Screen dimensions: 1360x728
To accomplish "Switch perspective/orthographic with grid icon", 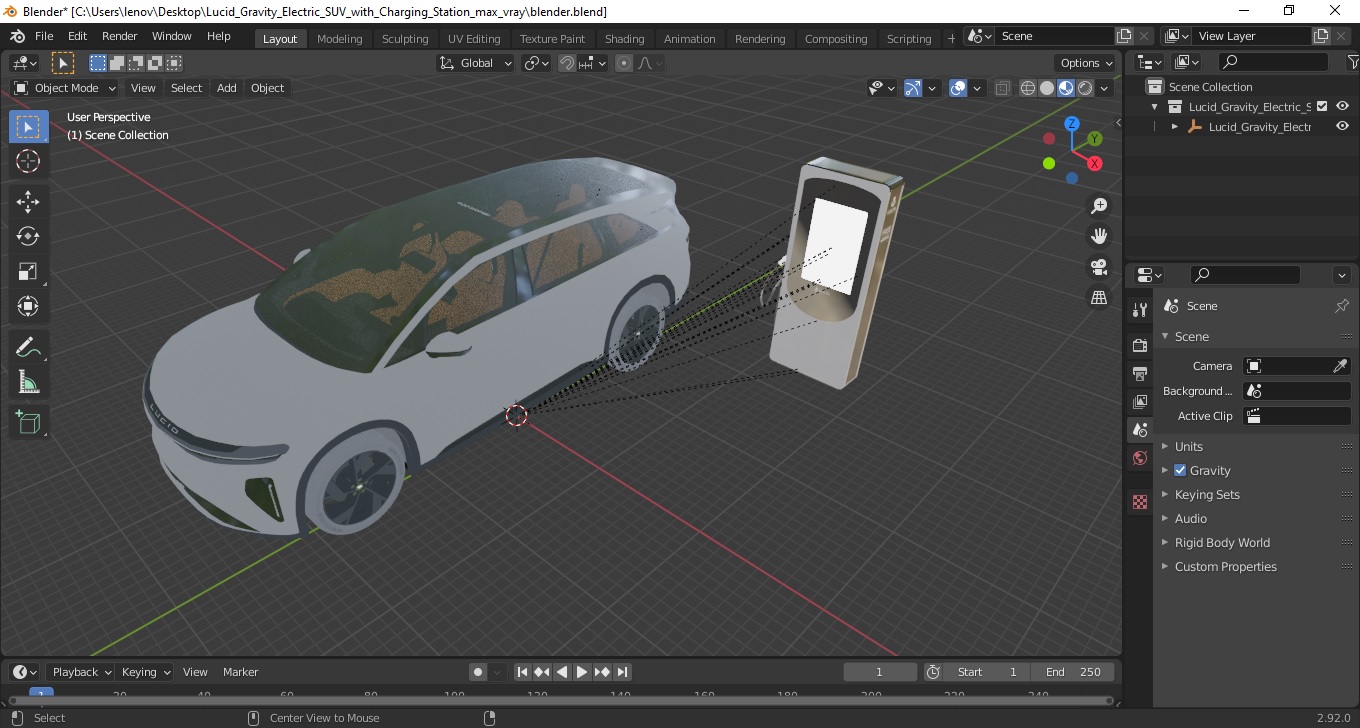I will click(1099, 297).
